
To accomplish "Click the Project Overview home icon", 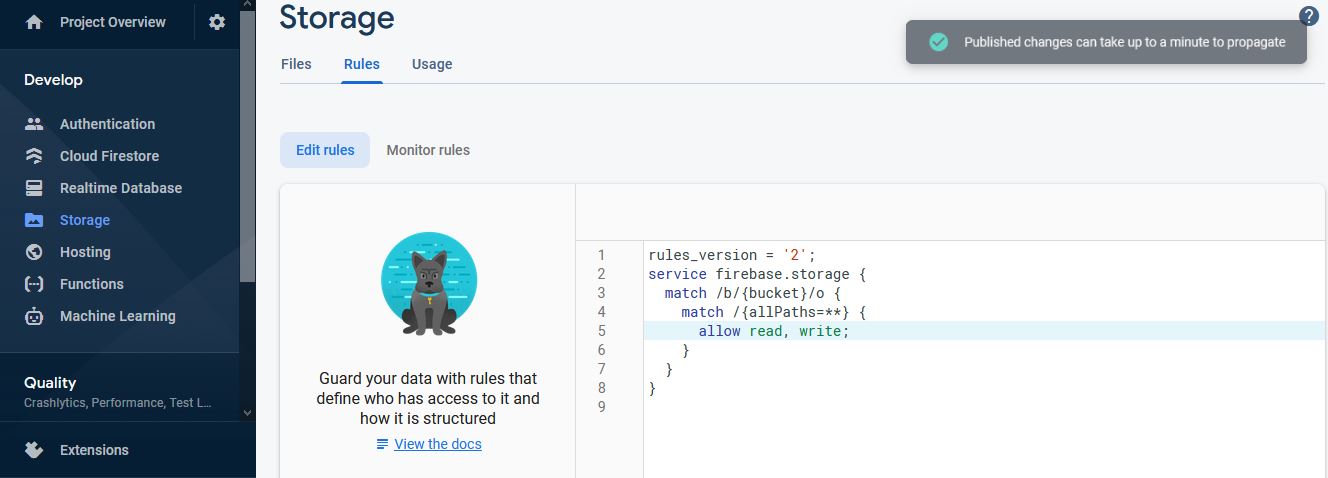I will (x=34, y=22).
